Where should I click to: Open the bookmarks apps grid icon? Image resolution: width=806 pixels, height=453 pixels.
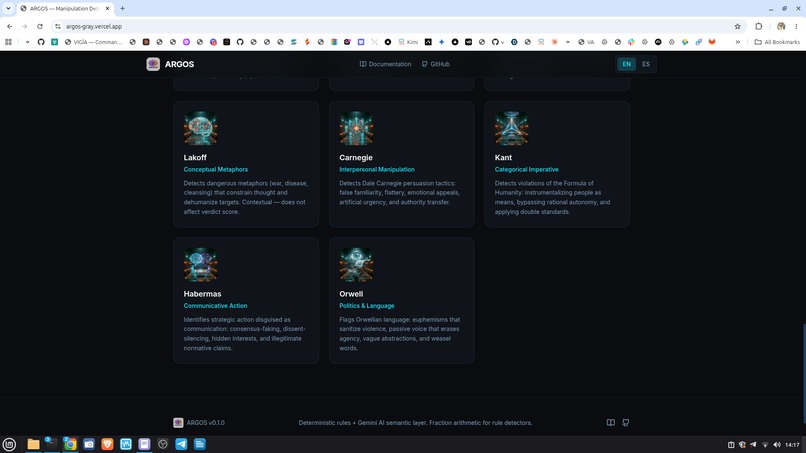pos(8,42)
